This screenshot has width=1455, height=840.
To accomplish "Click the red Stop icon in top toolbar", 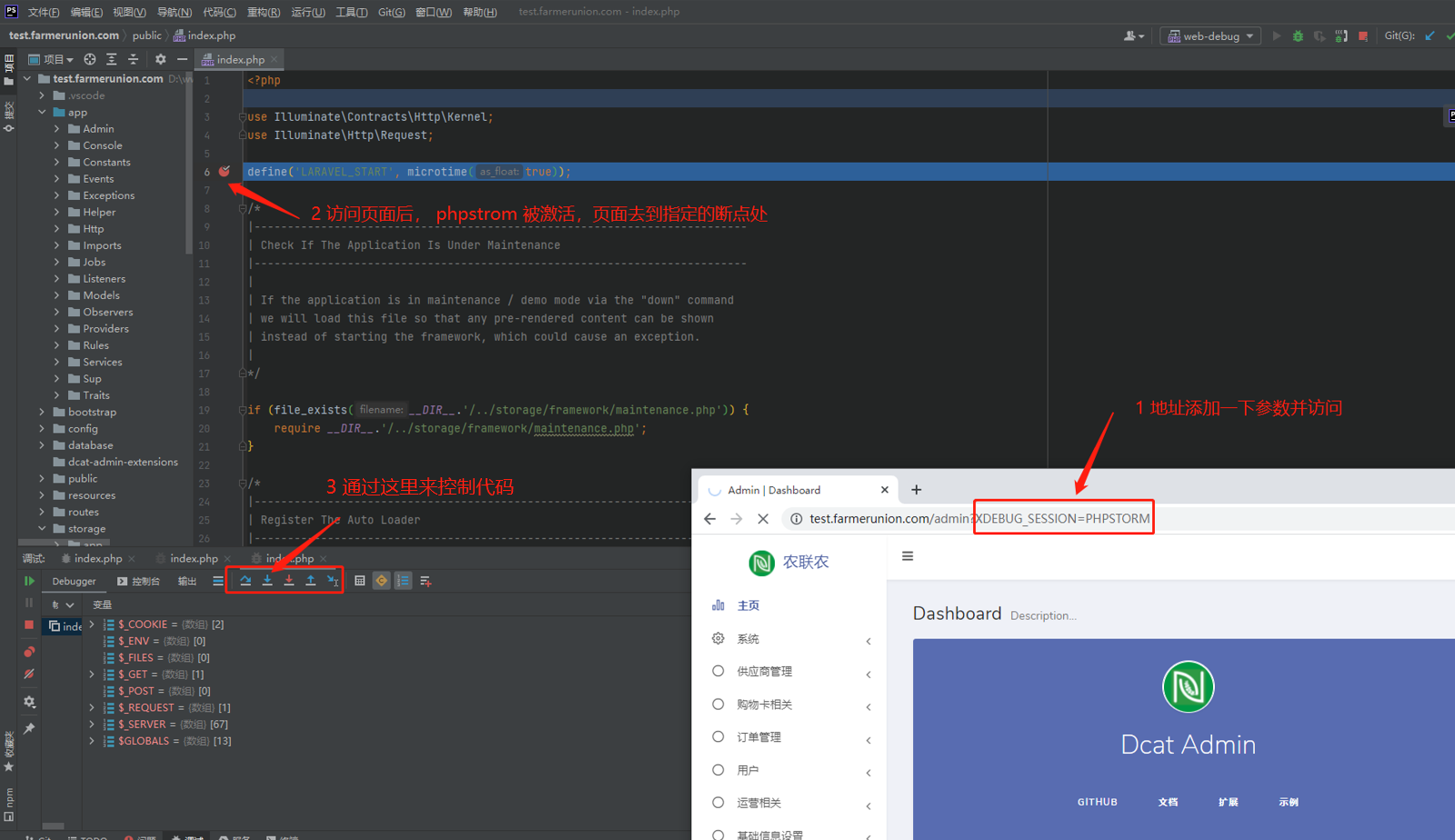I will (x=1363, y=36).
